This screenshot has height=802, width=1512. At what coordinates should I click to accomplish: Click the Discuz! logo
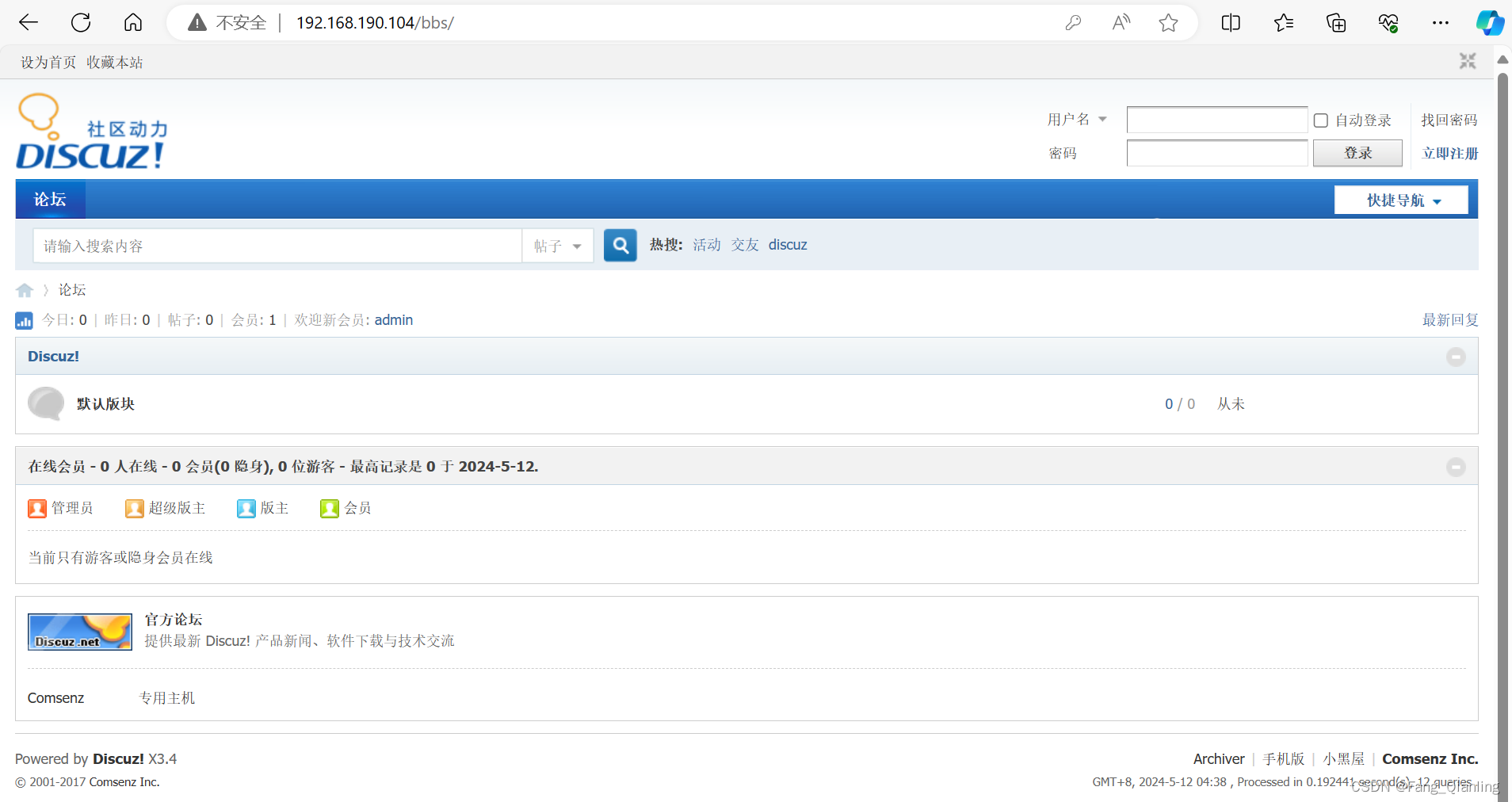(x=91, y=132)
